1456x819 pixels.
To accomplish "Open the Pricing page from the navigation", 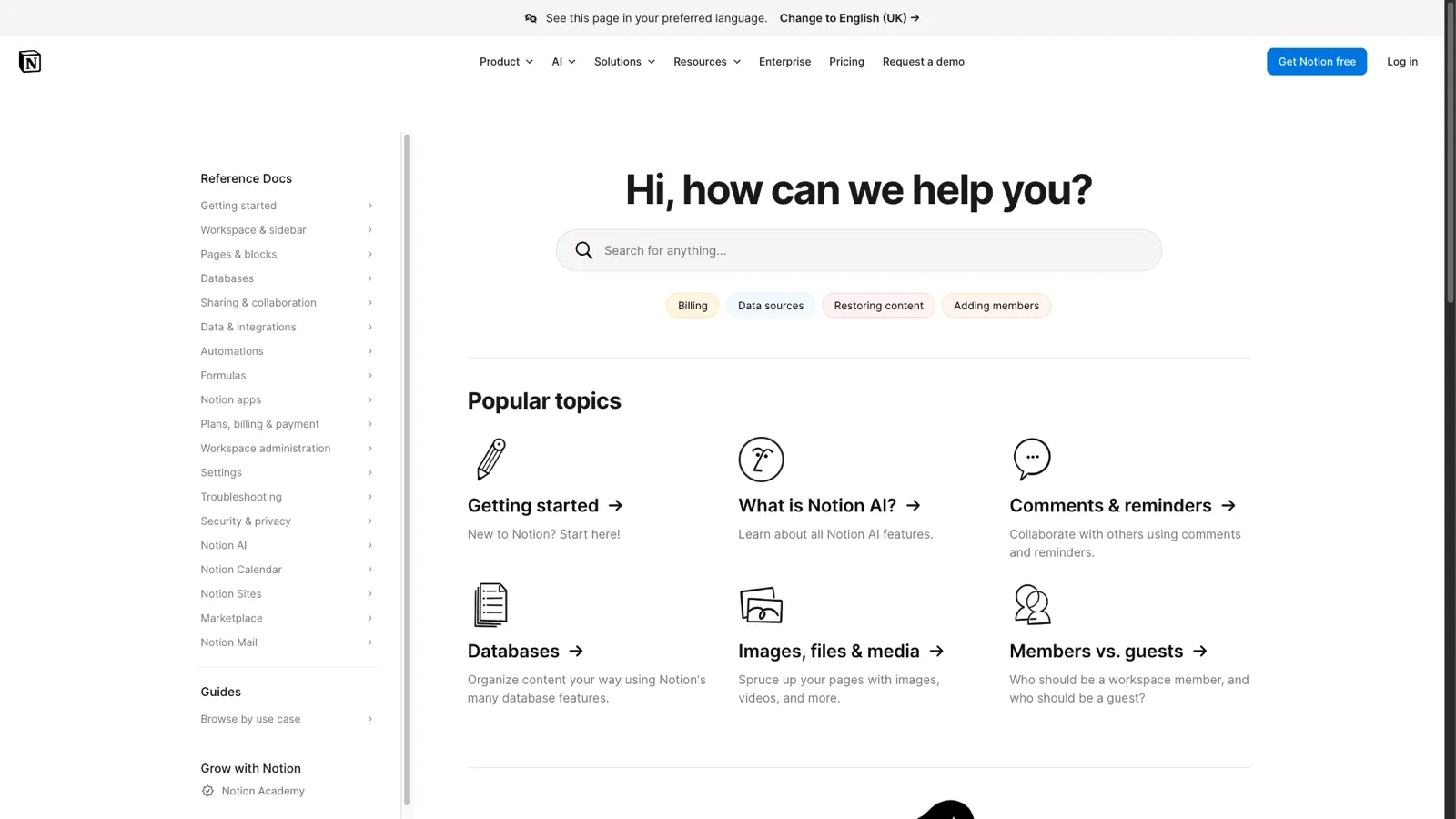I will pyautogui.click(x=846, y=61).
